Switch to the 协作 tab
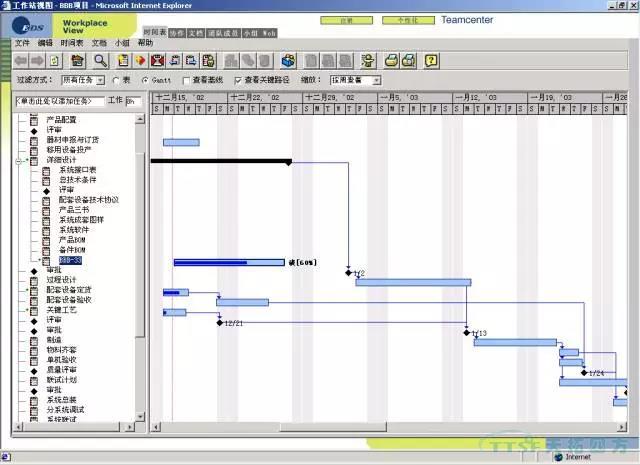This screenshot has height=465, width=640. click(x=176, y=33)
